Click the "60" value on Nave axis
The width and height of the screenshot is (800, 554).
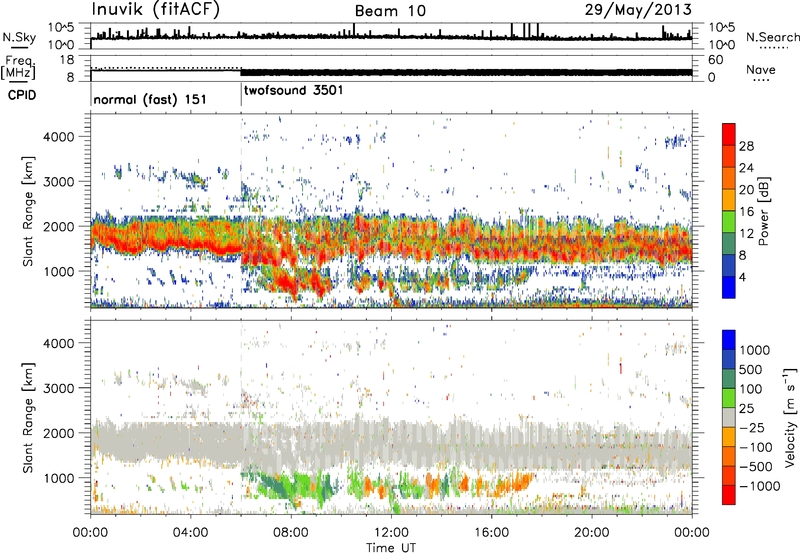(715, 60)
